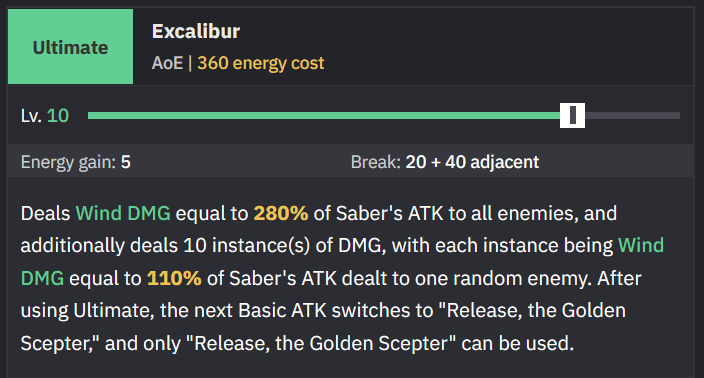Click the highlighted 110% multiplier value
Screen dimensions: 704x378
tap(174, 278)
